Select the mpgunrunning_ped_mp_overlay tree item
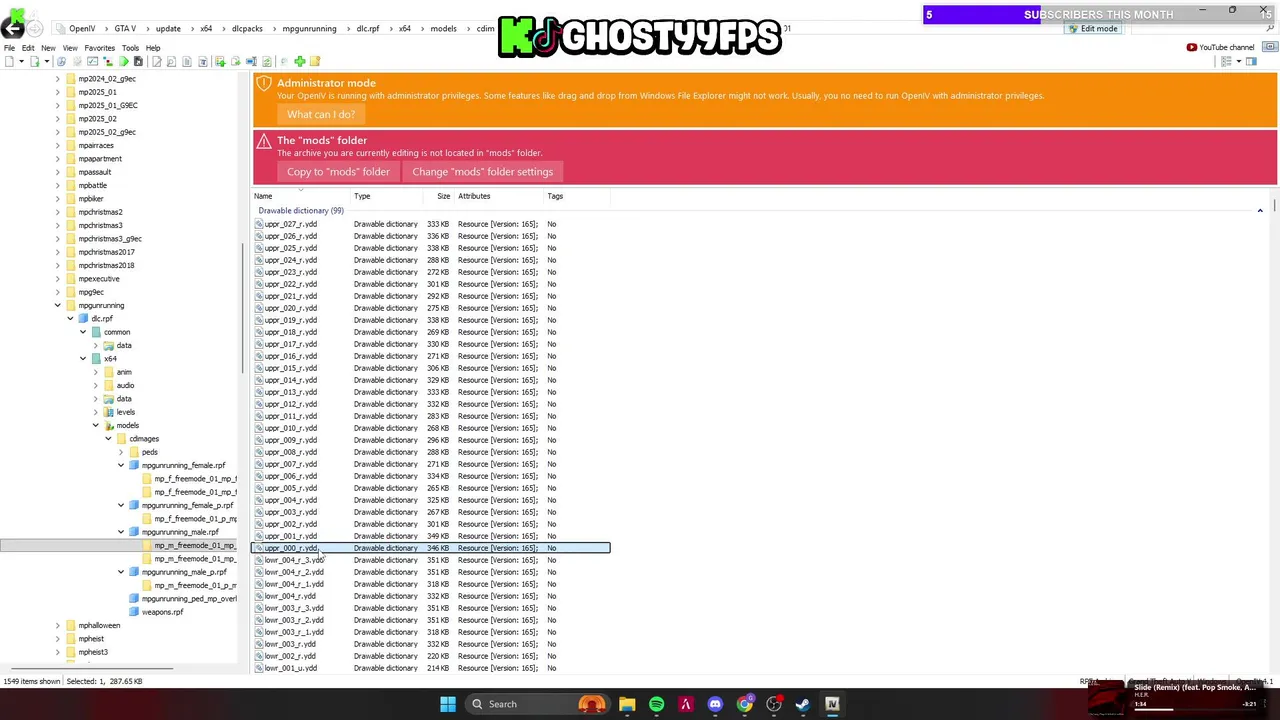Image resolution: width=1280 pixels, height=720 pixels. (x=189, y=599)
